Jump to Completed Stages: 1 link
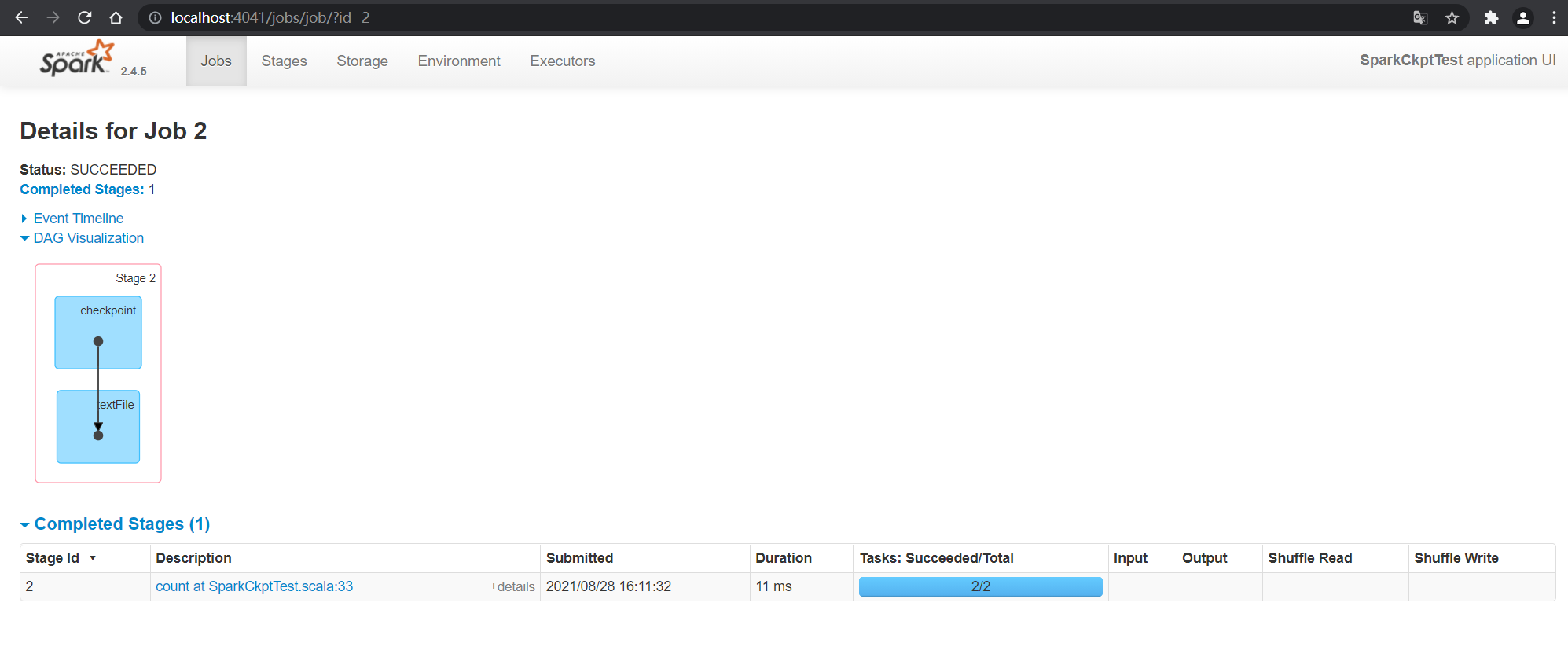1568x665 pixels. [82, 189]
